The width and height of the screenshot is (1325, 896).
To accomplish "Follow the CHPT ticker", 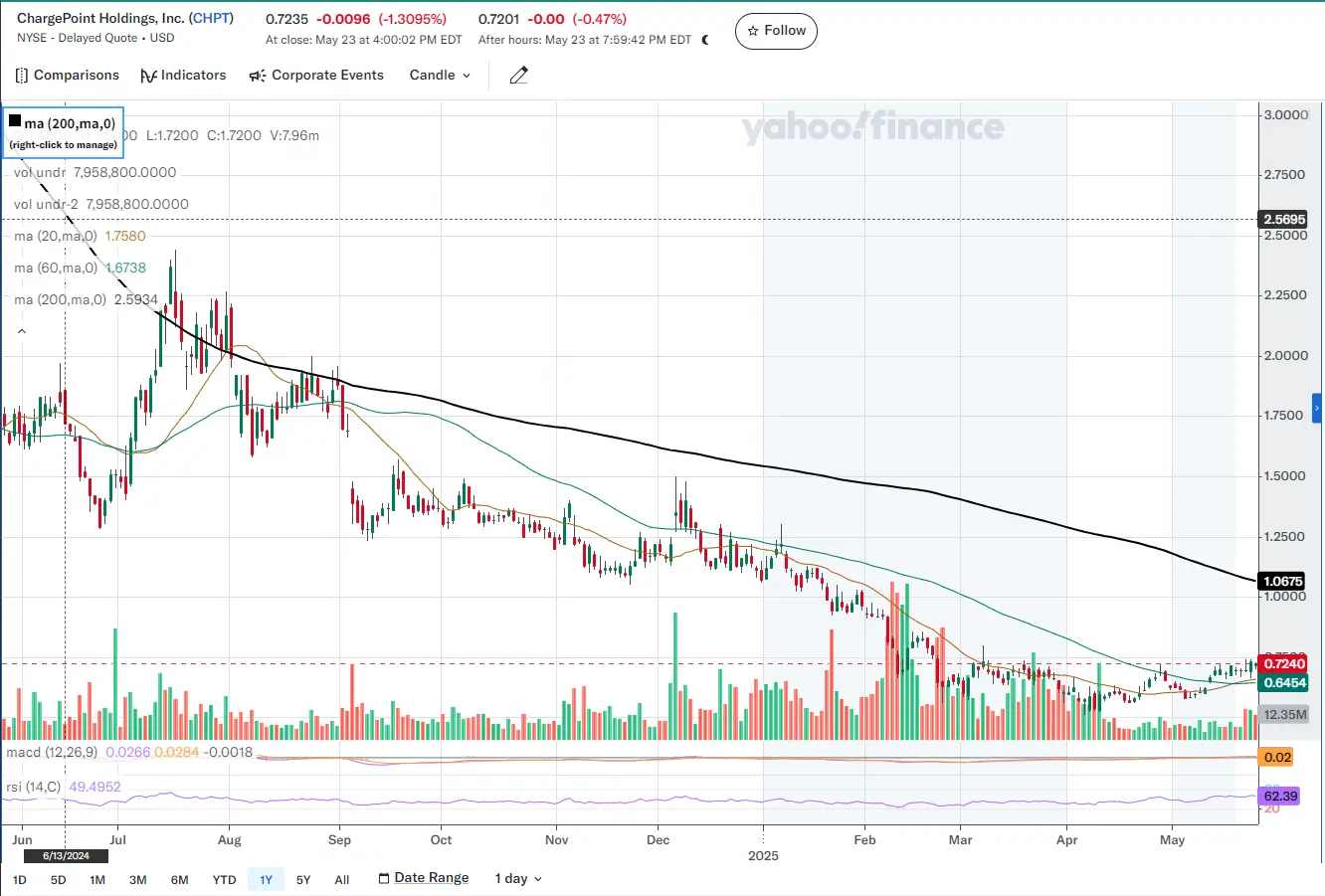I will (x=777, y=31).
